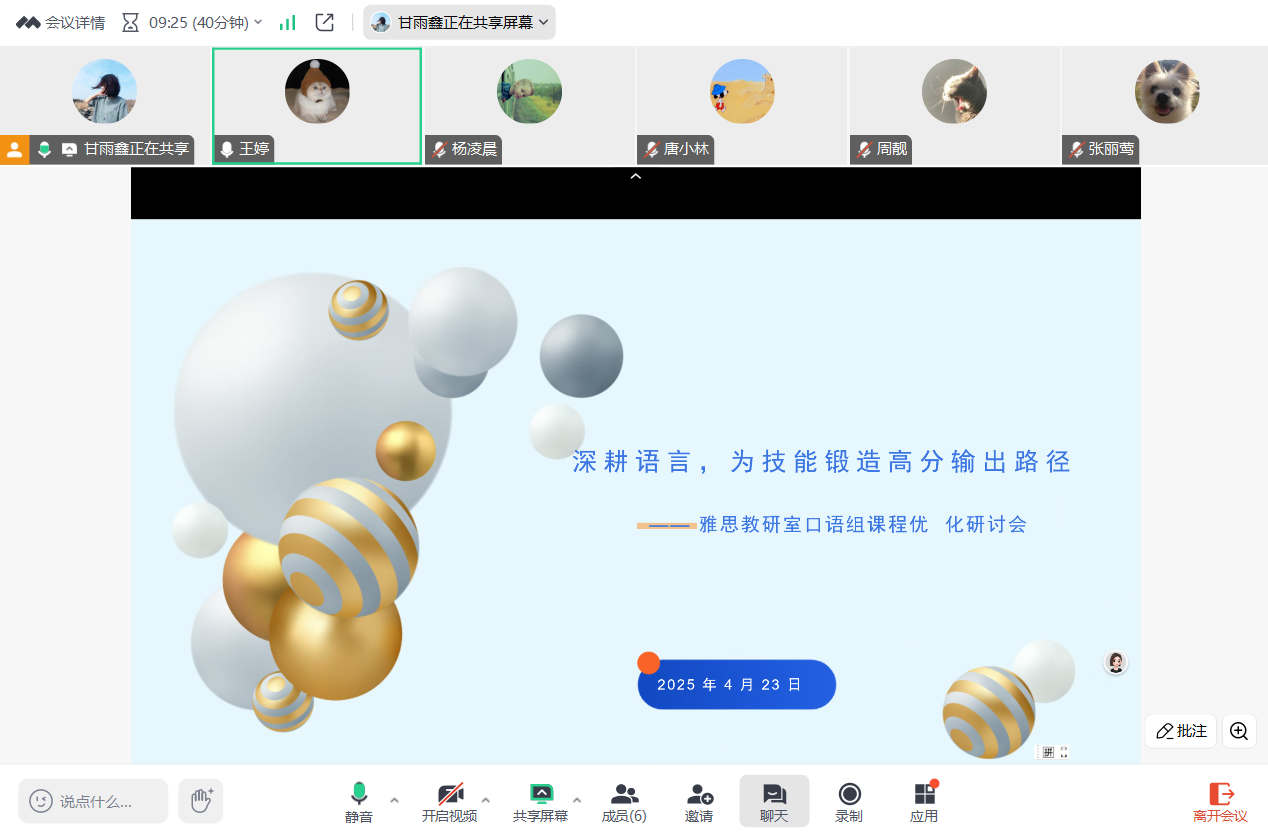The image size is (1268, 832).
Task: Open 会议详情 meeting details
Action: point(61,22)
